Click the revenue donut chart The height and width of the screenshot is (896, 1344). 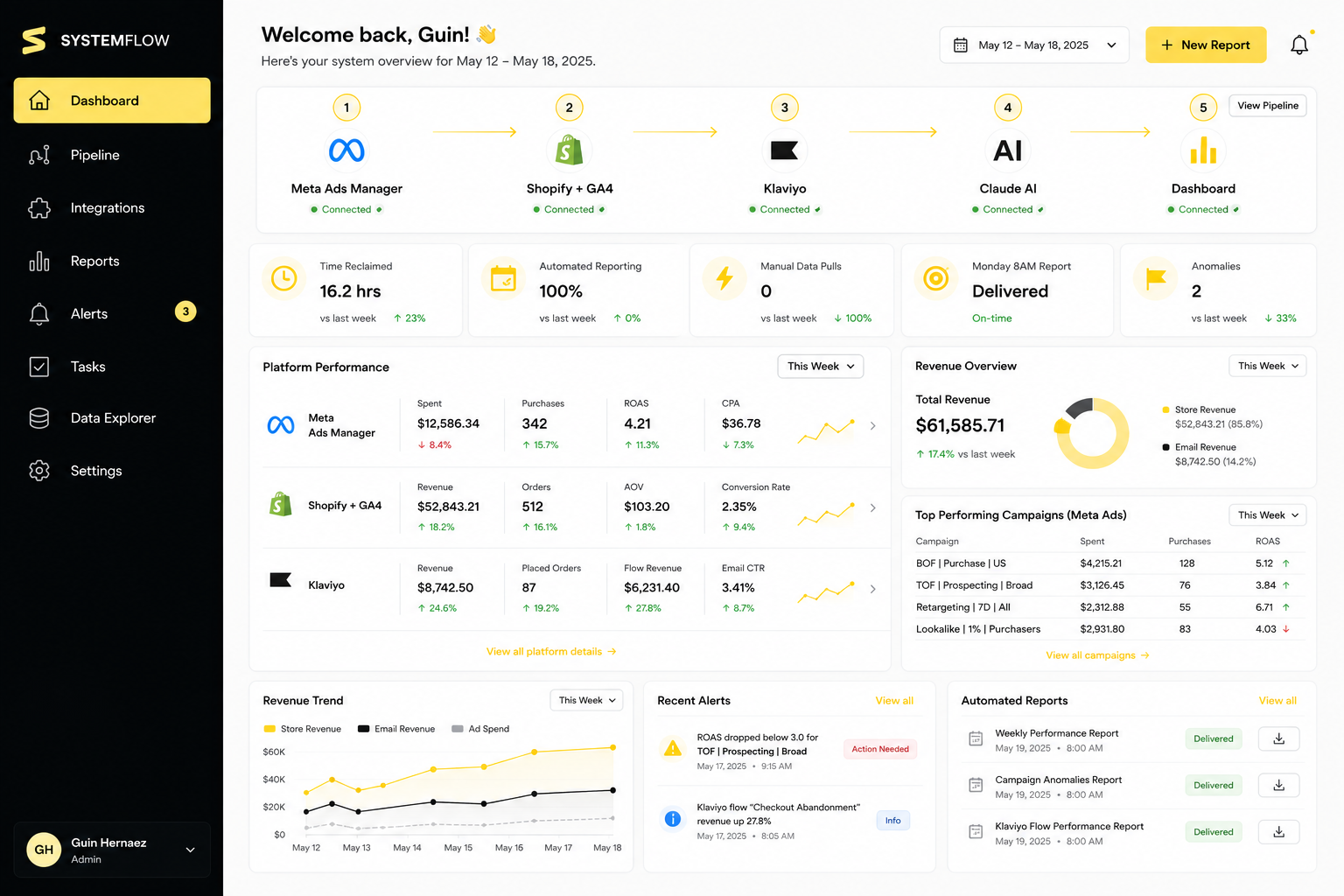[x=1091, y=433]
